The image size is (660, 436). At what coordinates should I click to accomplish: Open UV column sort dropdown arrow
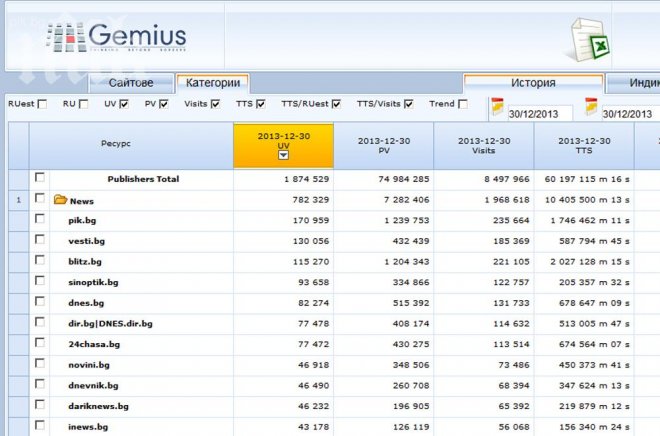pyautogui.click(x=283, y=155)
